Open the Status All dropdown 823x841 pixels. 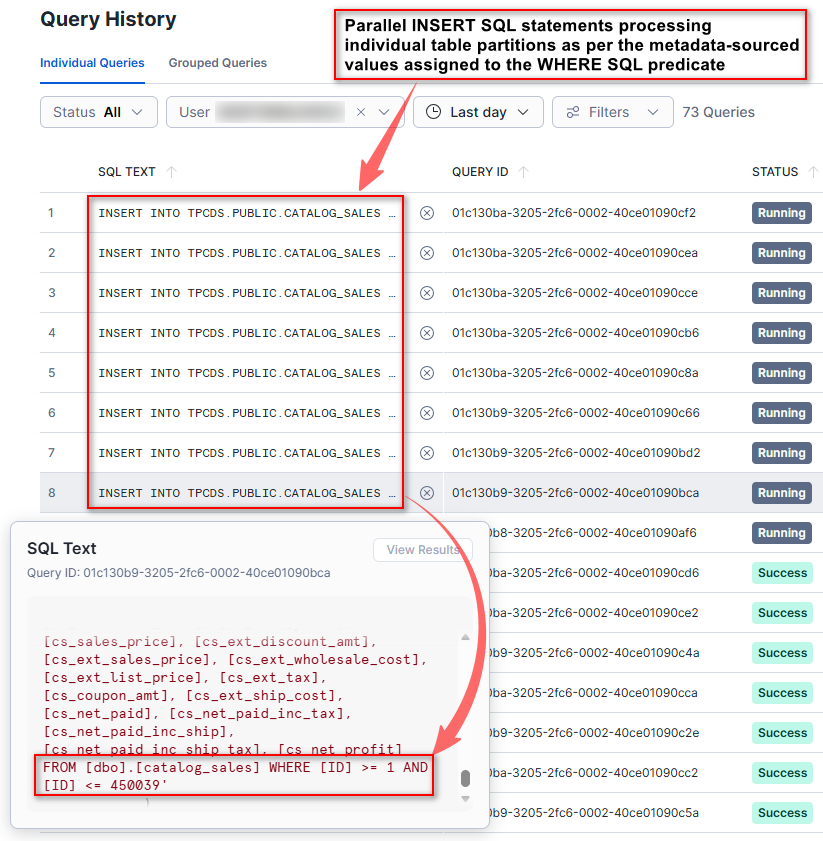click(98, 112)
